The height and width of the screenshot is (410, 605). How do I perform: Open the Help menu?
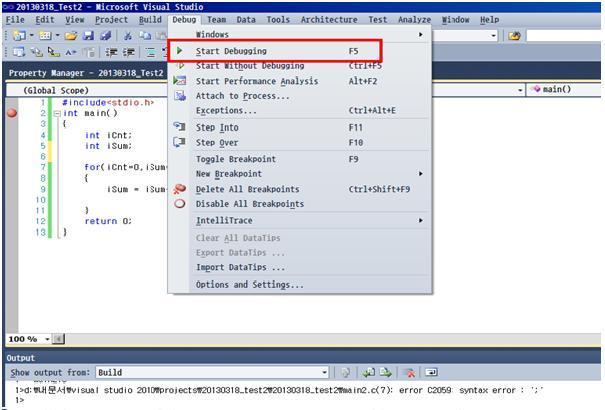click(490, 20)
